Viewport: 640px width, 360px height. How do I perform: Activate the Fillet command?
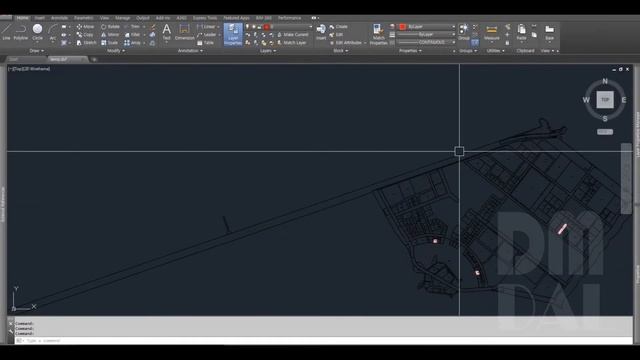click(132, 35)
